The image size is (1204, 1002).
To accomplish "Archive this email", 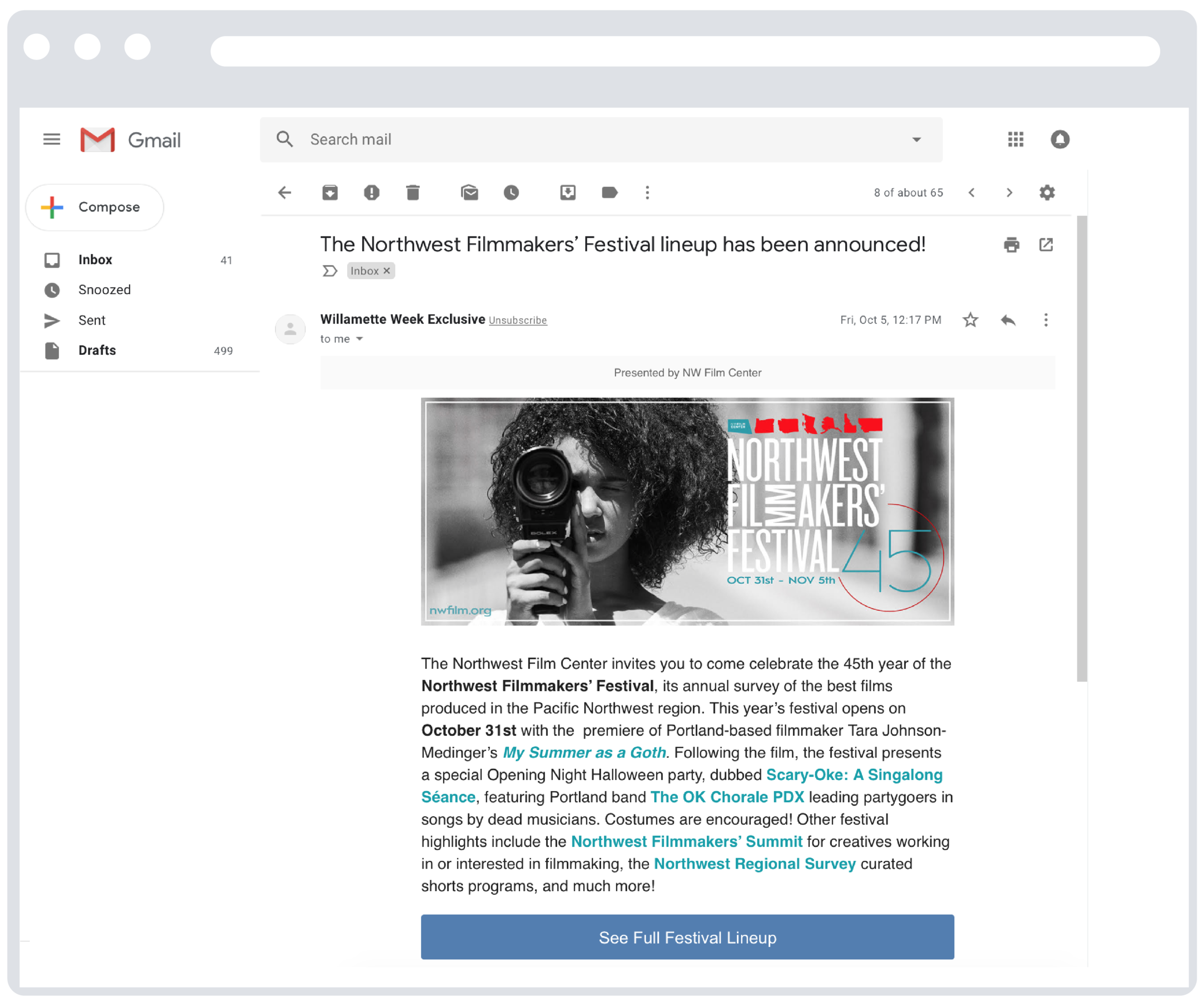I will pos(330,193).
